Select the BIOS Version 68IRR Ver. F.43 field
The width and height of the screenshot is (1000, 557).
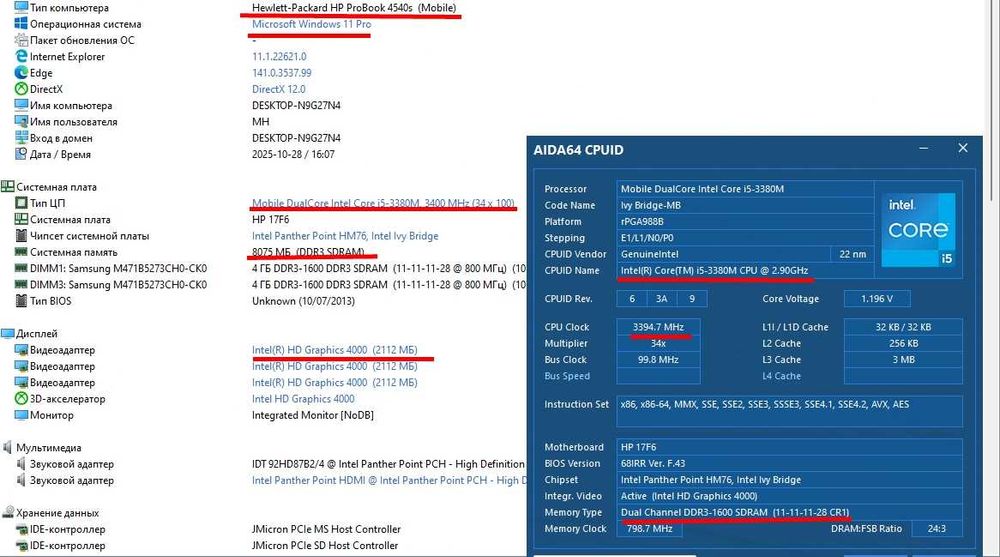790,463
